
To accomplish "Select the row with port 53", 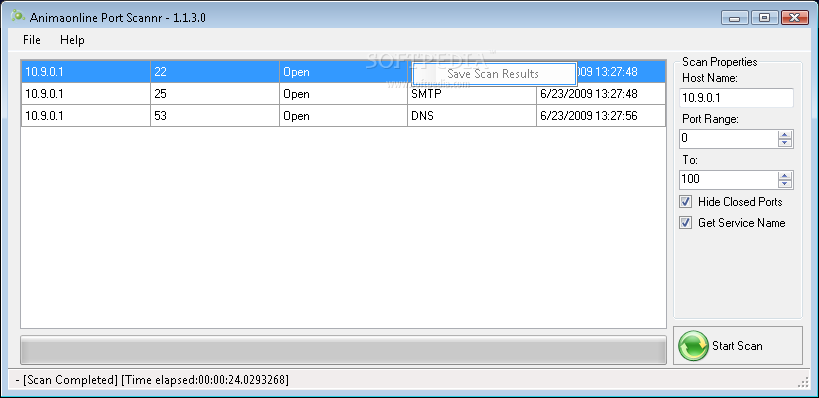I will (343, 116).
